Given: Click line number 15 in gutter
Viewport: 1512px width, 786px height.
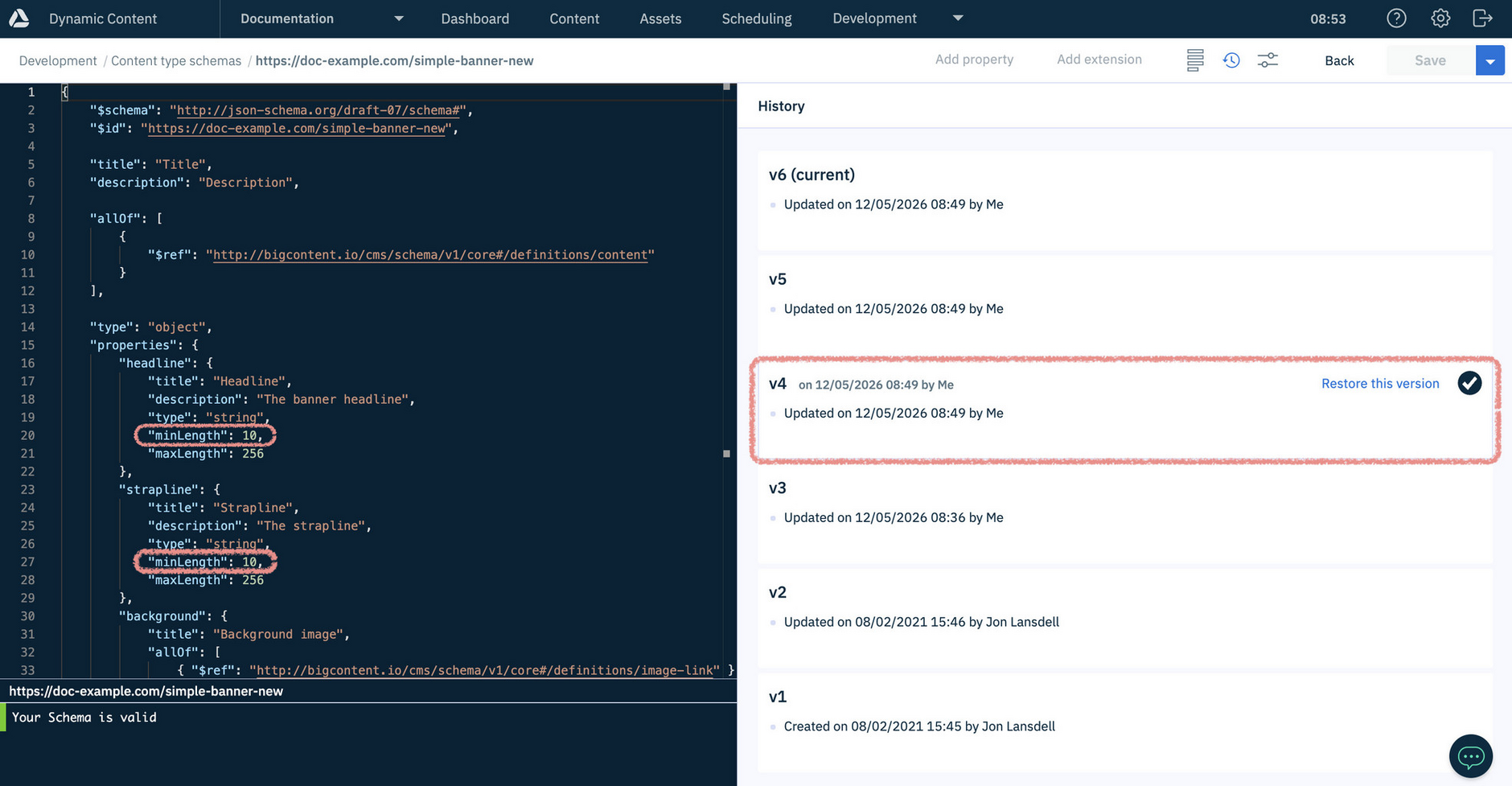Looking at the screenshot, I should point(27,345).
